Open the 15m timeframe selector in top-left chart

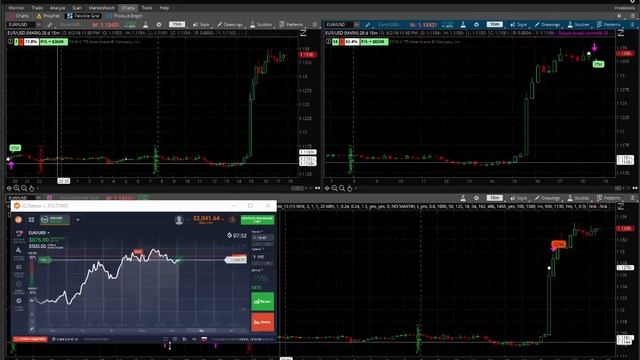[177, 24]
